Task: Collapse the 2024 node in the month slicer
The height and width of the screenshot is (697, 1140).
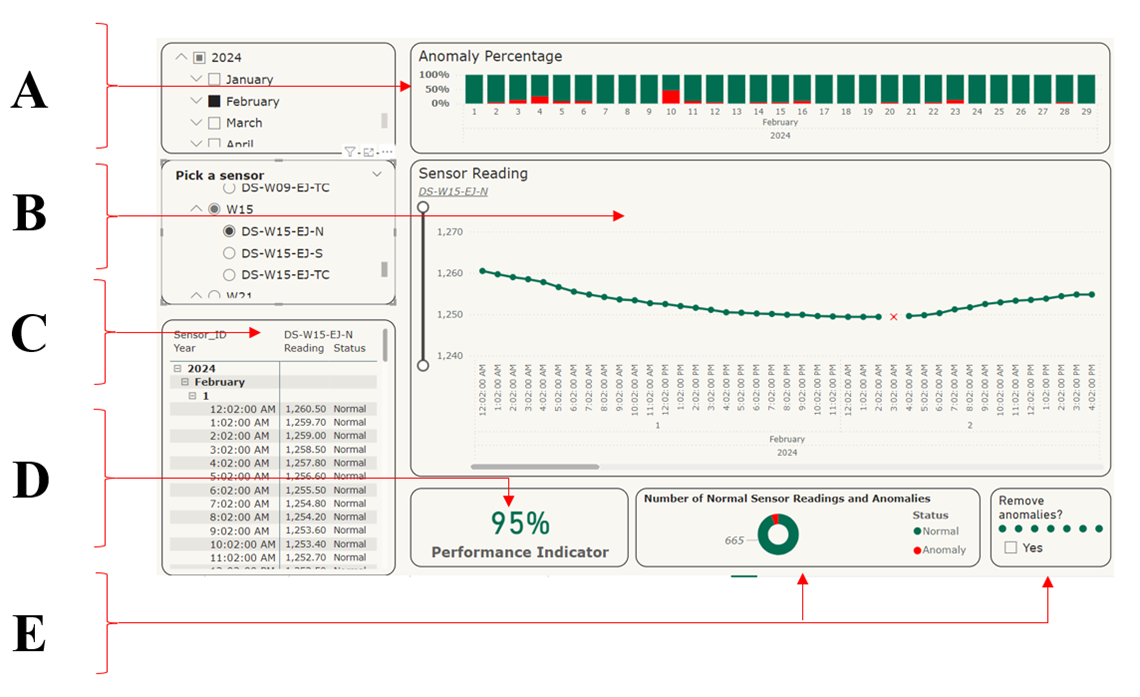Action: pyautogui.click(x=180, y=57)
